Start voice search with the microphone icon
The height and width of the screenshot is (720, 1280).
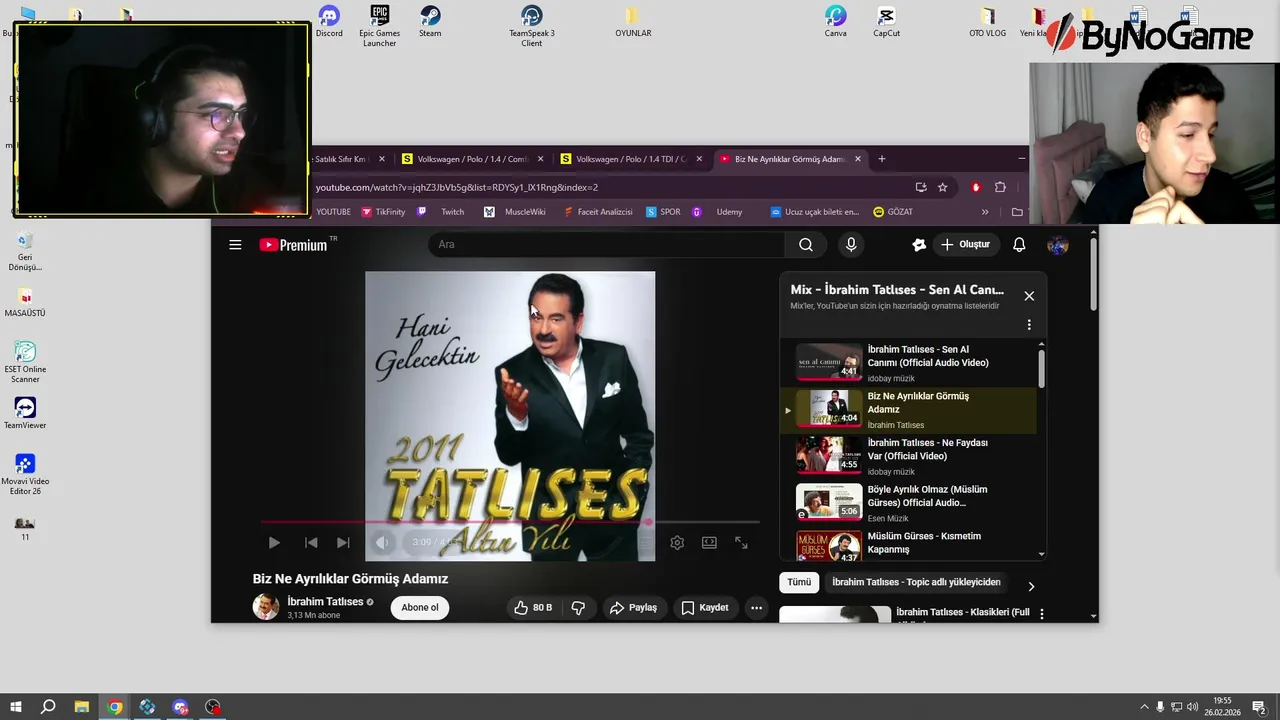click(851, 244)
